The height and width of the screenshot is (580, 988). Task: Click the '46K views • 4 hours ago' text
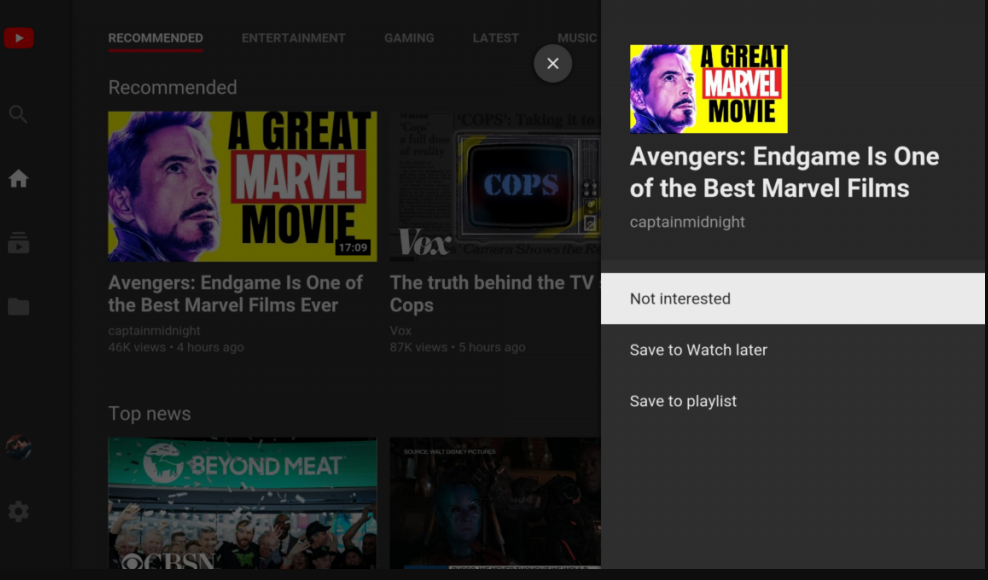point(176,347)
